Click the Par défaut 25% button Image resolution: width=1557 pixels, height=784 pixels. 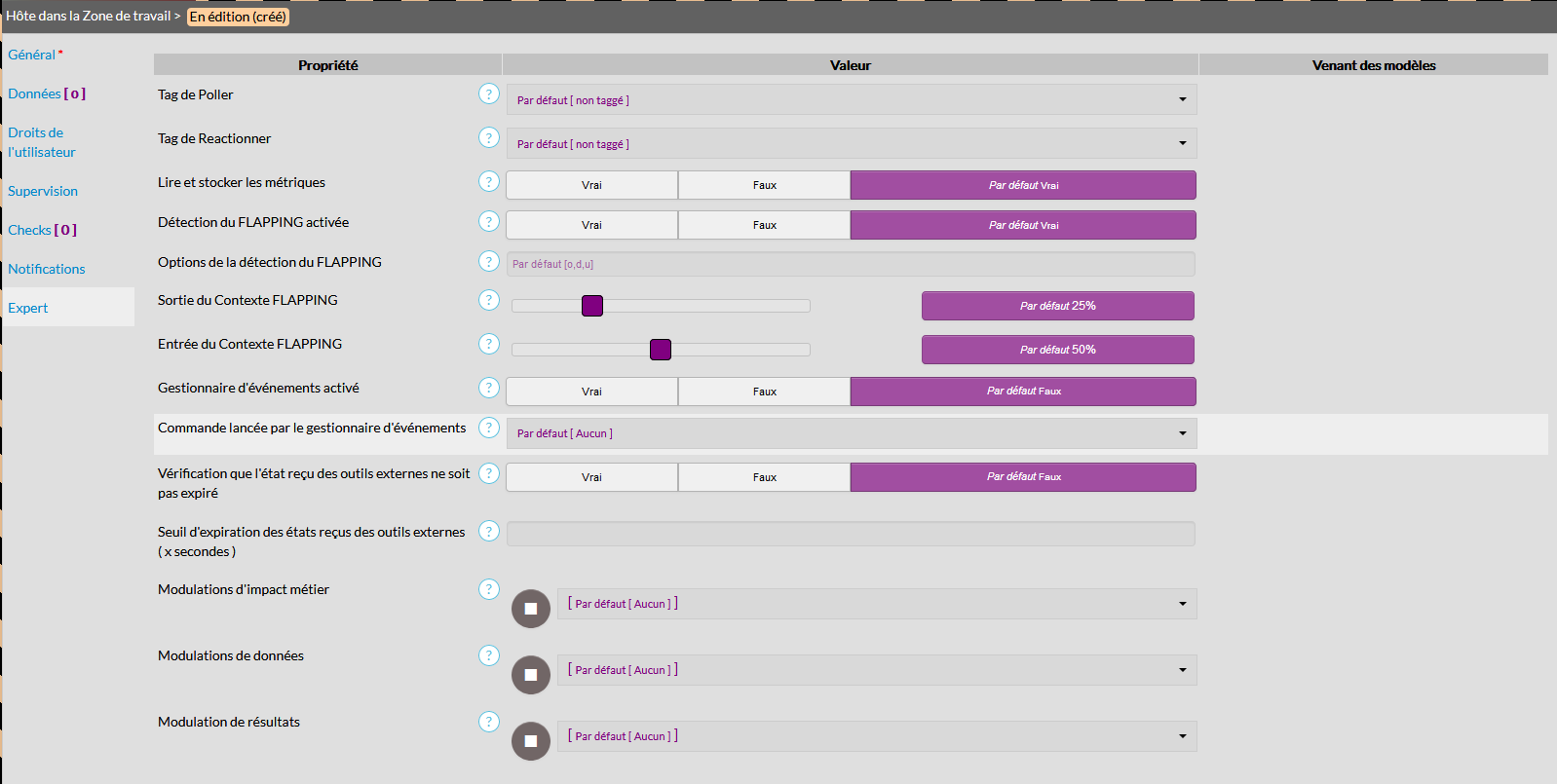(x=1057, y=306)
